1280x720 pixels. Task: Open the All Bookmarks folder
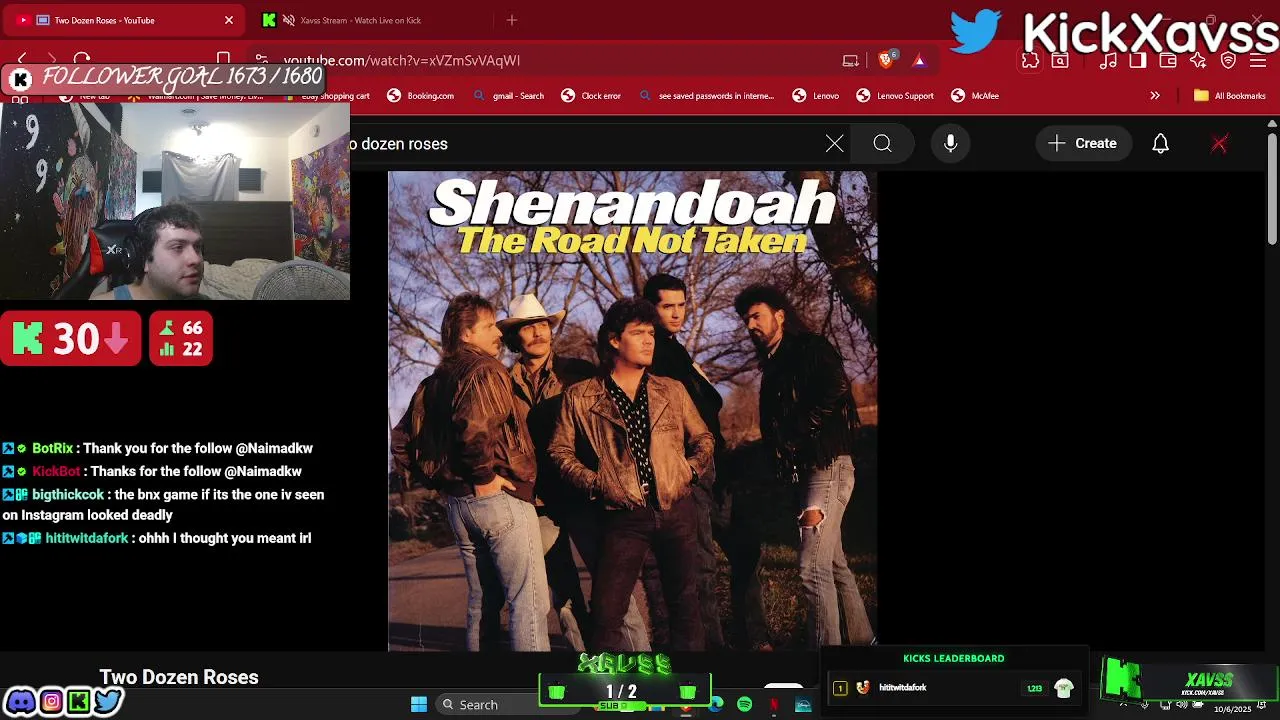pos(1229,96)
